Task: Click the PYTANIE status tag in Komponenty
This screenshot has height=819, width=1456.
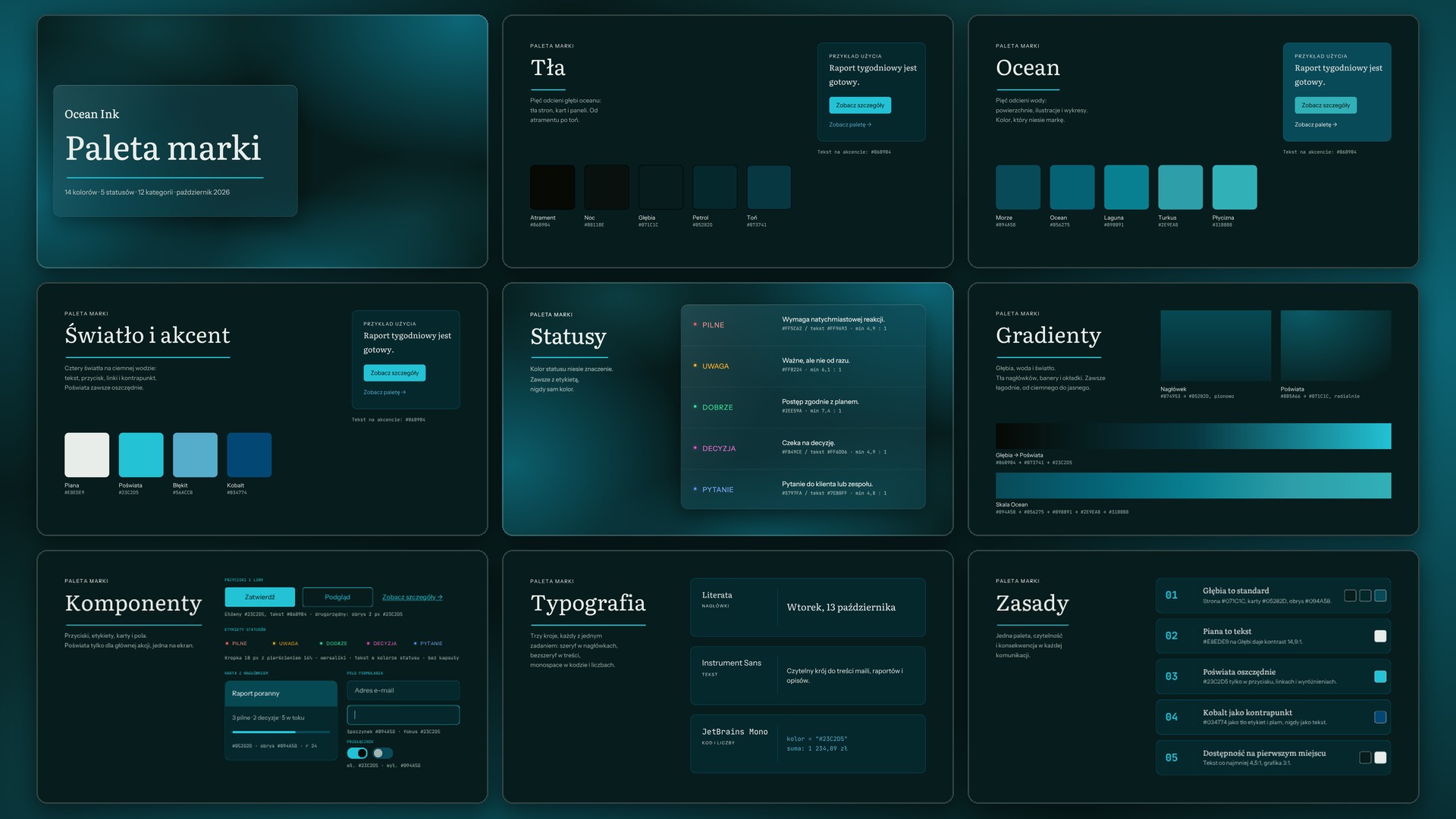Action: (428, 643)
